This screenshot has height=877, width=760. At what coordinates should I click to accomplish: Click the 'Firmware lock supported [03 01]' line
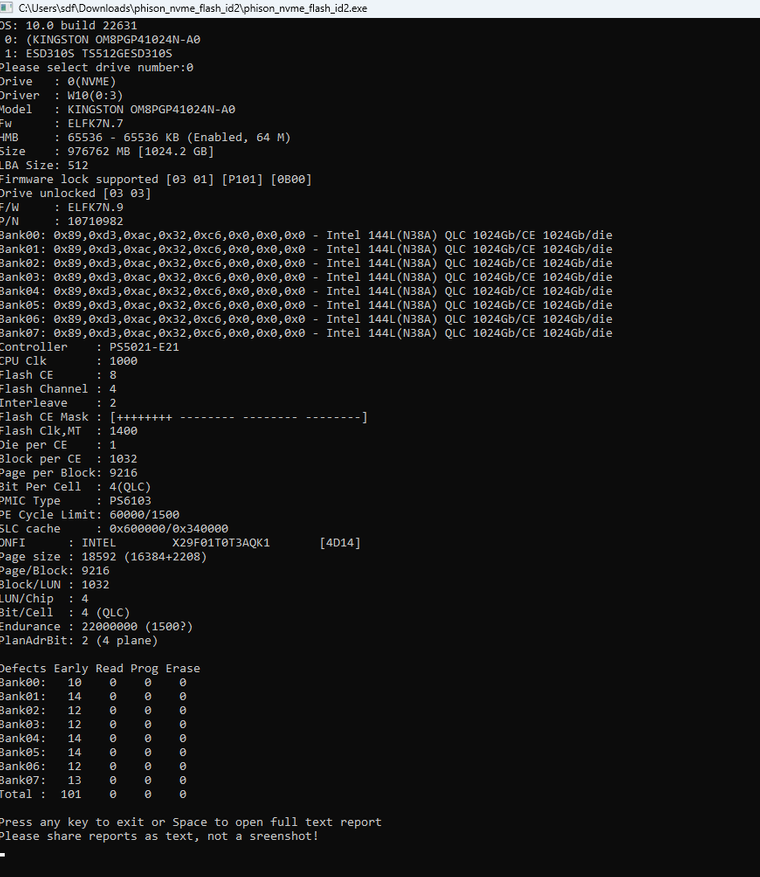click(156, 180)
